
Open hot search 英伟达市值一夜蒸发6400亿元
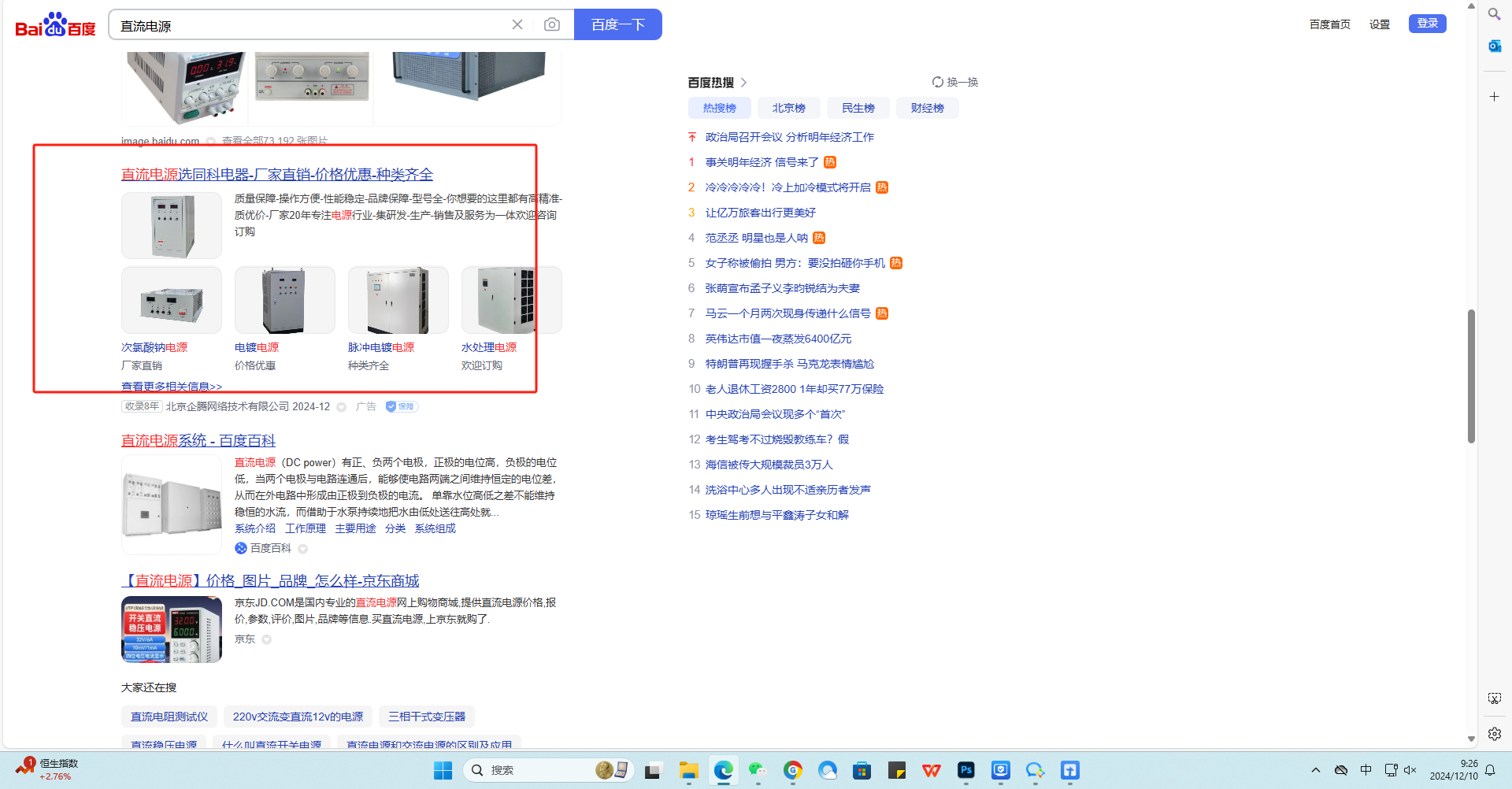click(778, 339)
